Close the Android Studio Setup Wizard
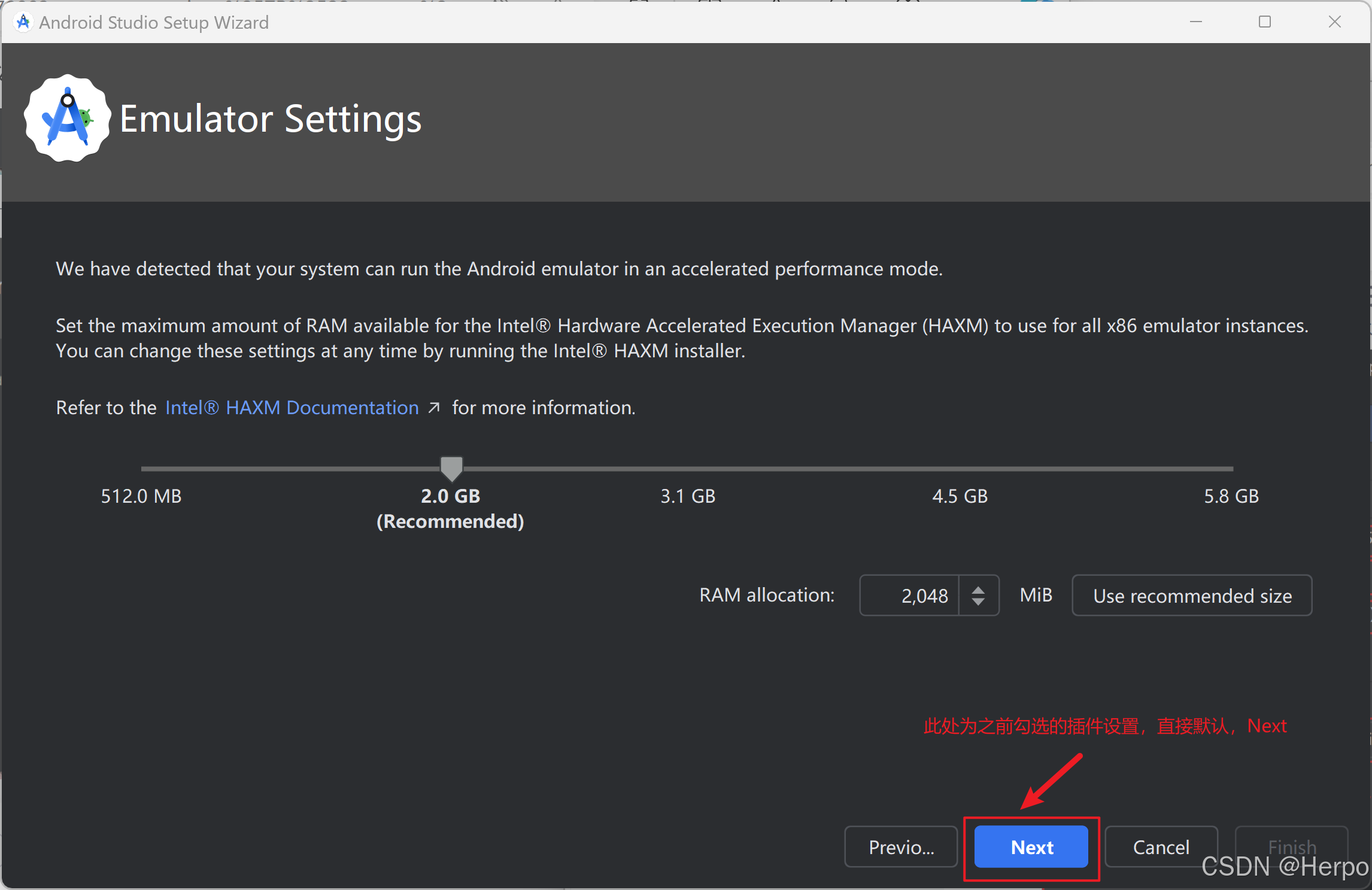 click(1334, 22)
